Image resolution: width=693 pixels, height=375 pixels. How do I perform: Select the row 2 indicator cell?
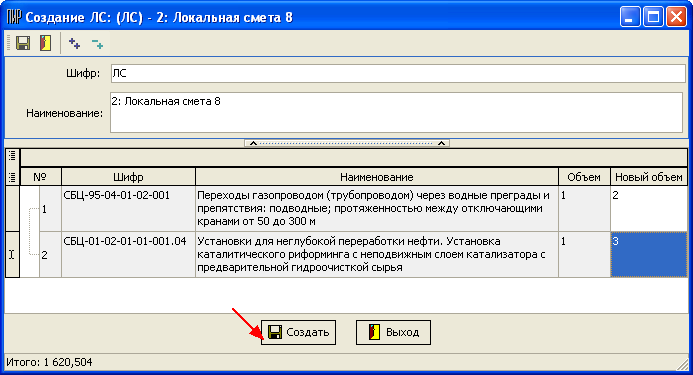tap(12, 254)
